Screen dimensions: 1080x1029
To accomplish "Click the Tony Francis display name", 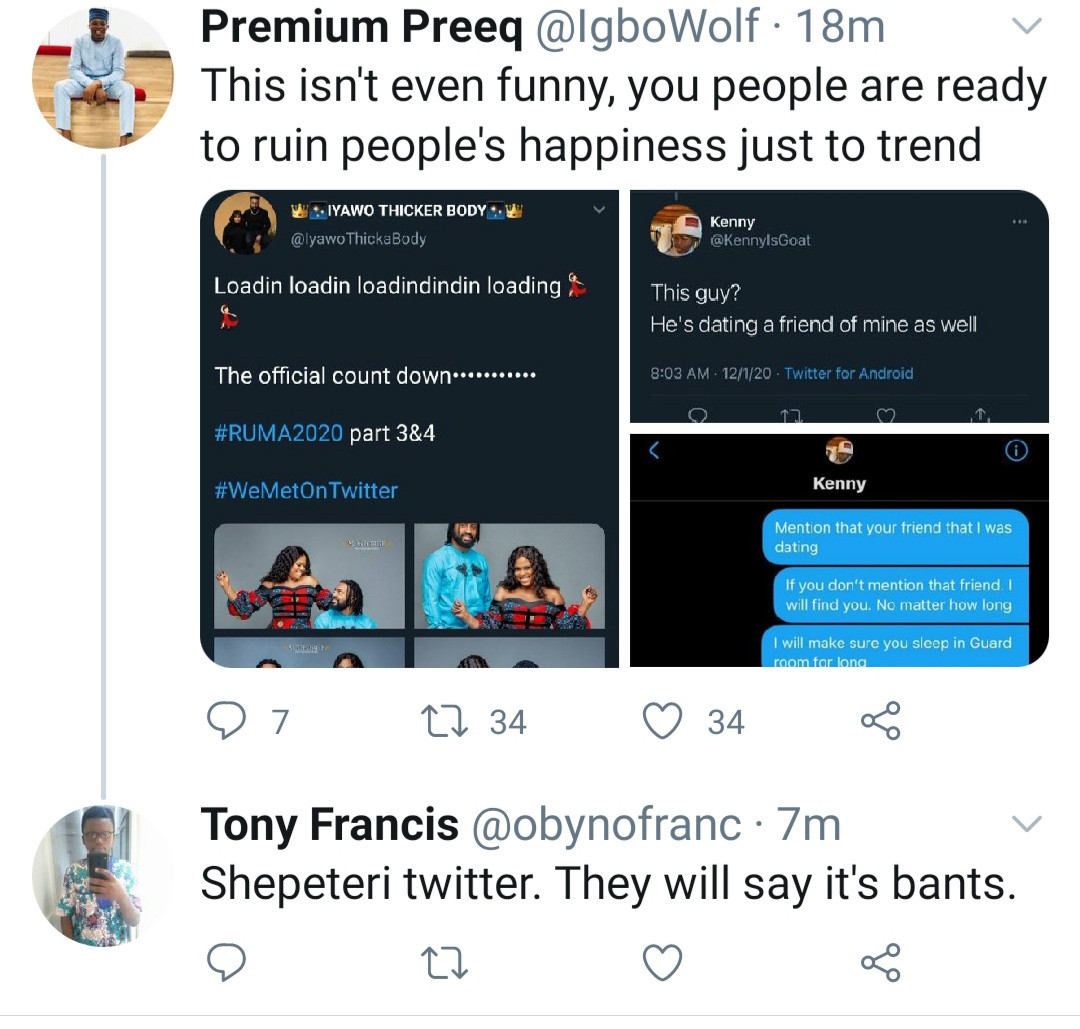I will (x=329, y=825).
